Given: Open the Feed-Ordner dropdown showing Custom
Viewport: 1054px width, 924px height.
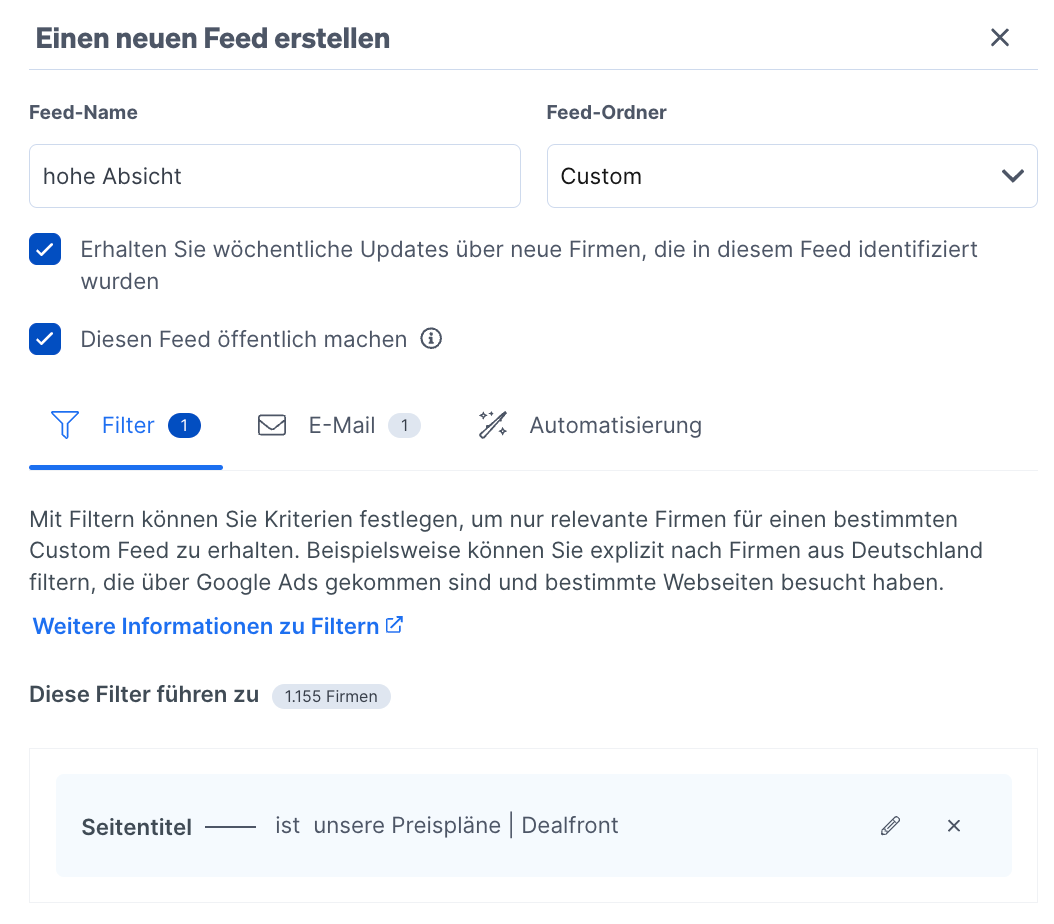Looking at the screenshot, I should [792, 175].
